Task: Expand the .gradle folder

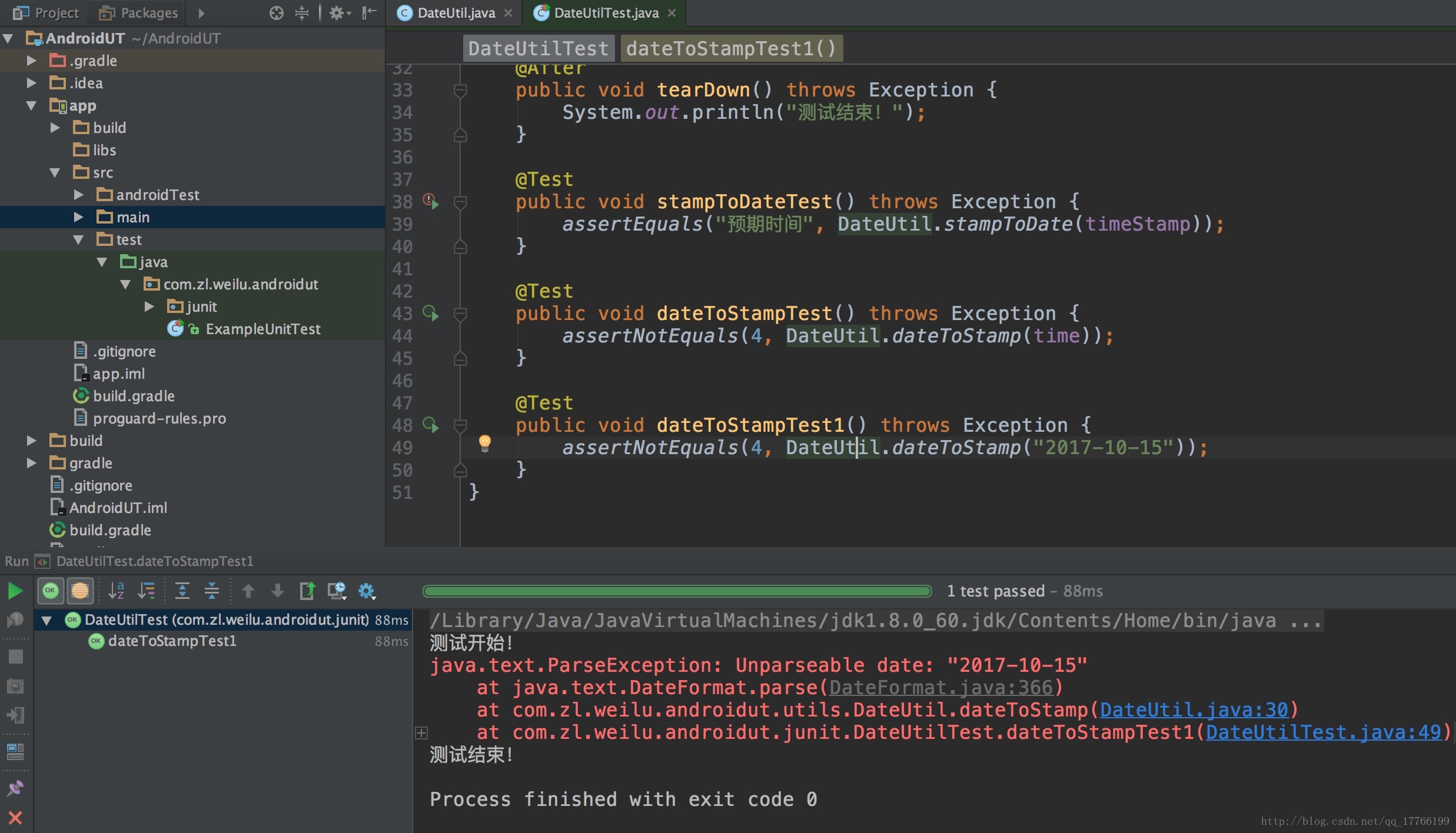Action: (32, 61)
